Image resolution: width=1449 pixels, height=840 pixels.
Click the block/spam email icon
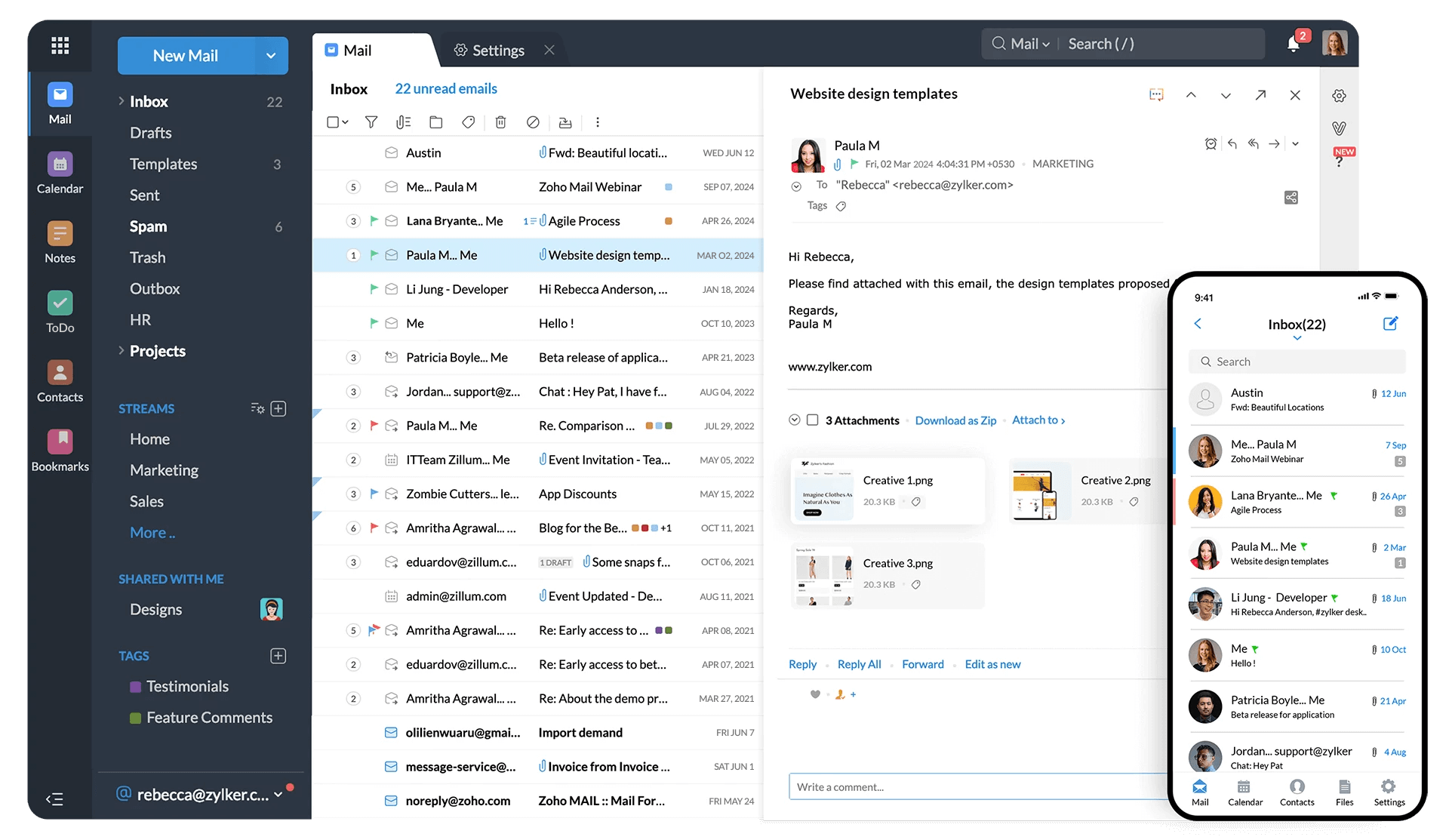tap(531, 122)
